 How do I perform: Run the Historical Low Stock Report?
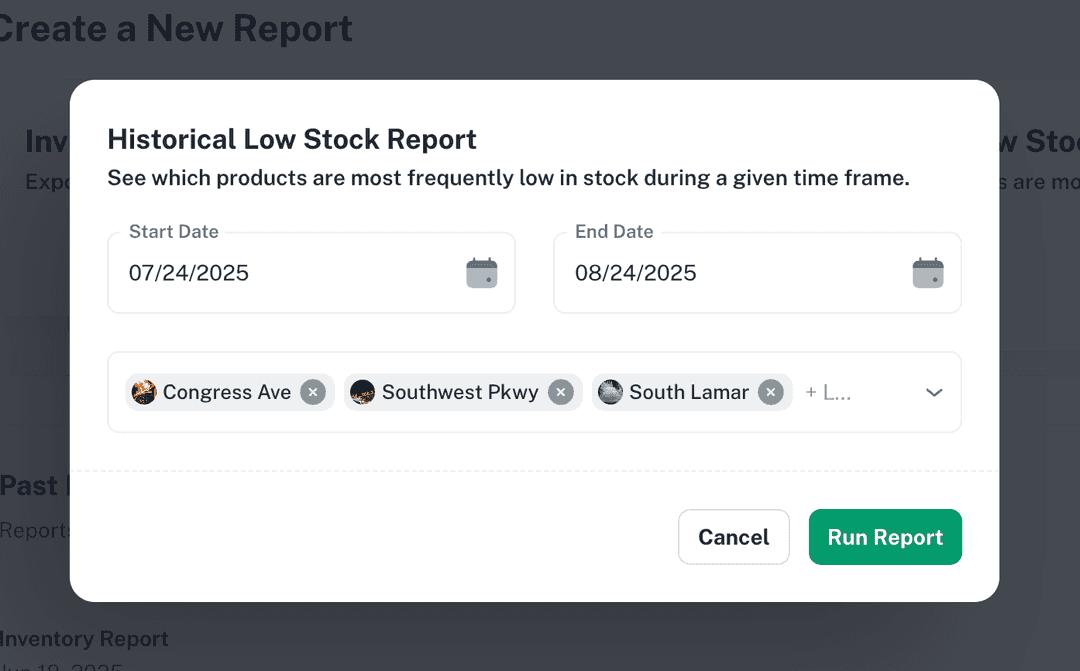coord(884,537)
